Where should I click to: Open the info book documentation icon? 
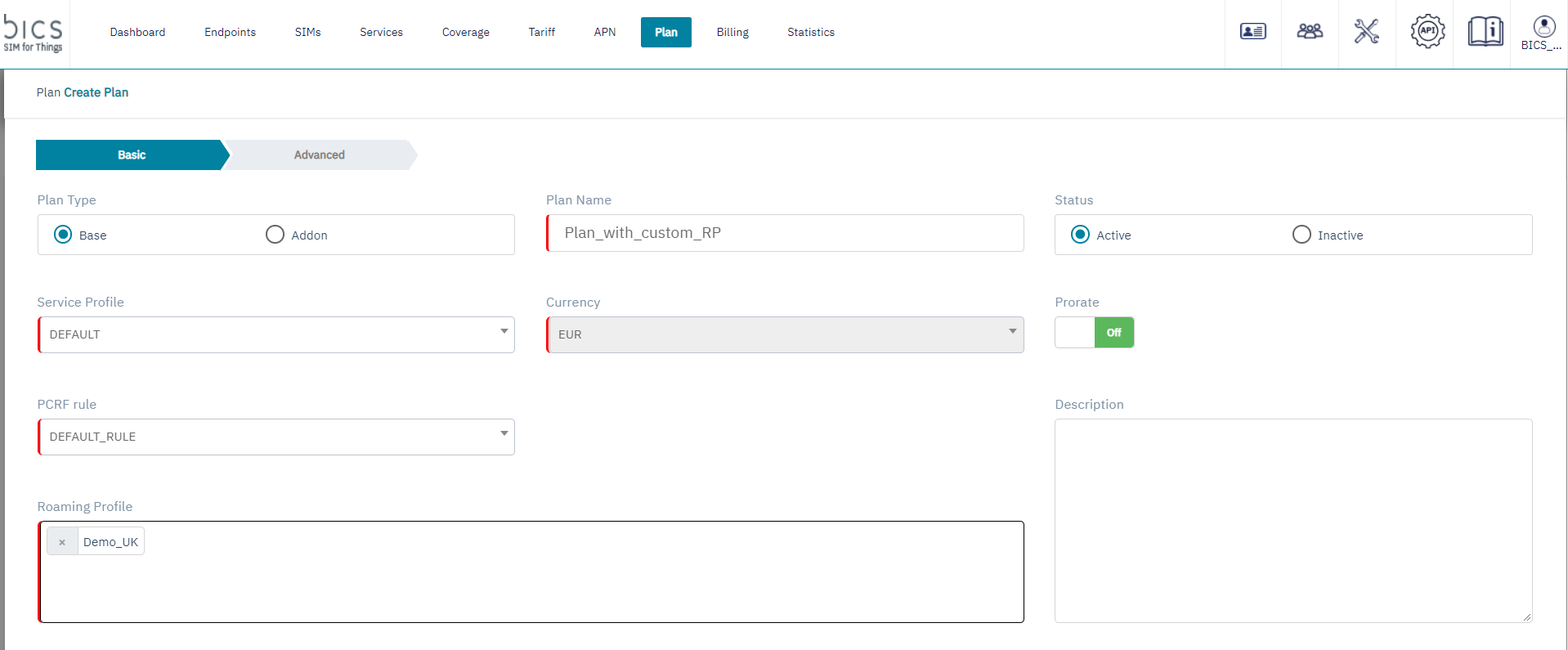pos(1485,32)
